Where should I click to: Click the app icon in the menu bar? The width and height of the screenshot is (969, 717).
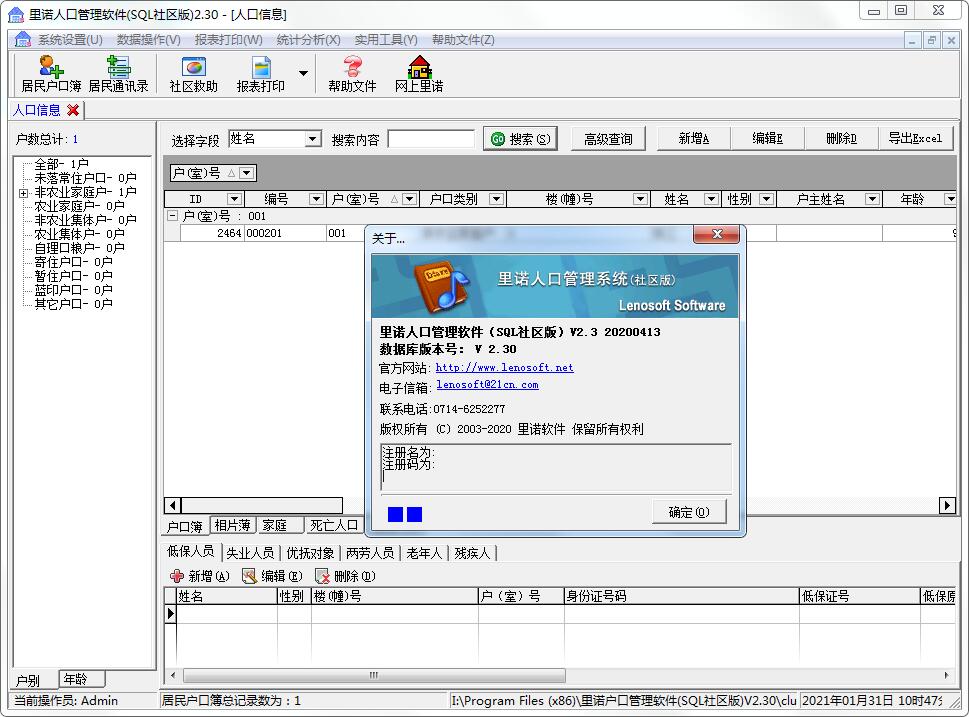click(23, 40)
